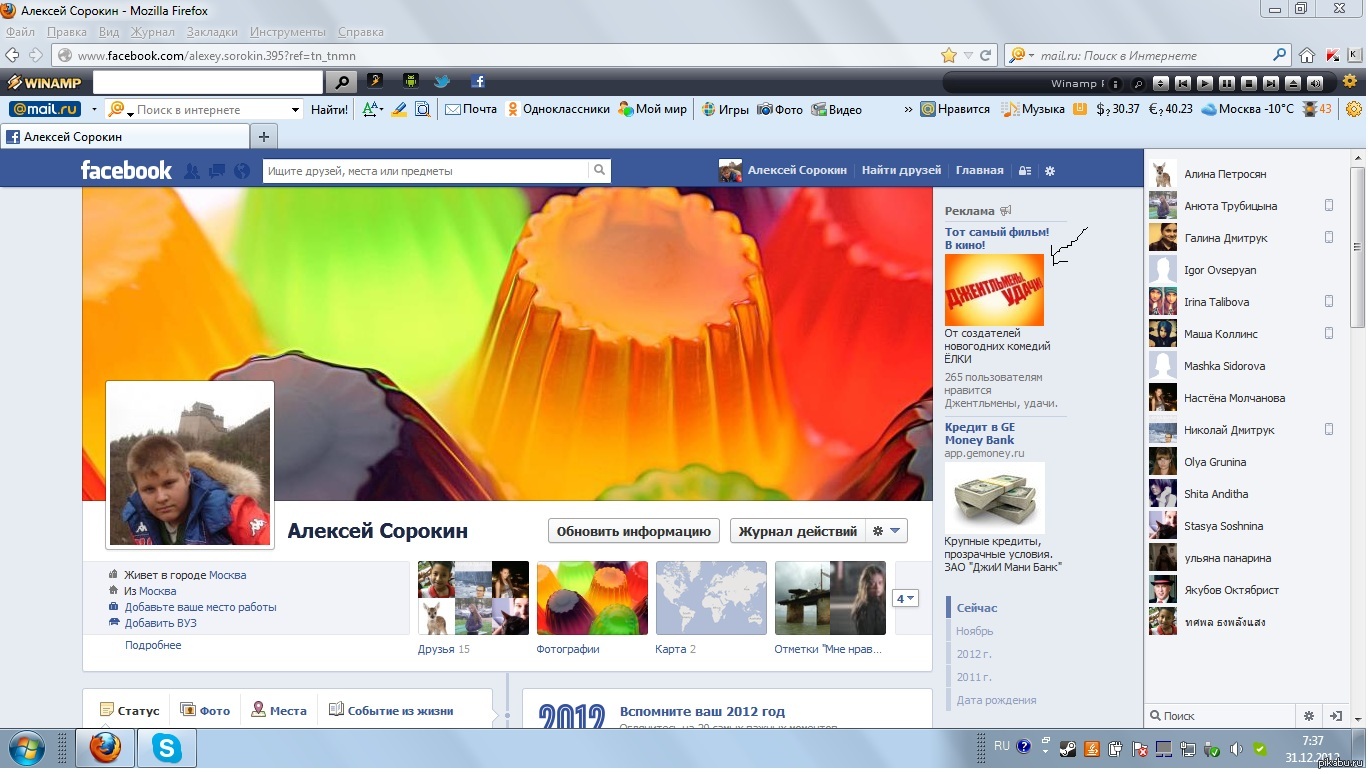1368x774 pixels.
Task: Click the traffic light indicator showing 43
Action: click(x=1317, y=109)
